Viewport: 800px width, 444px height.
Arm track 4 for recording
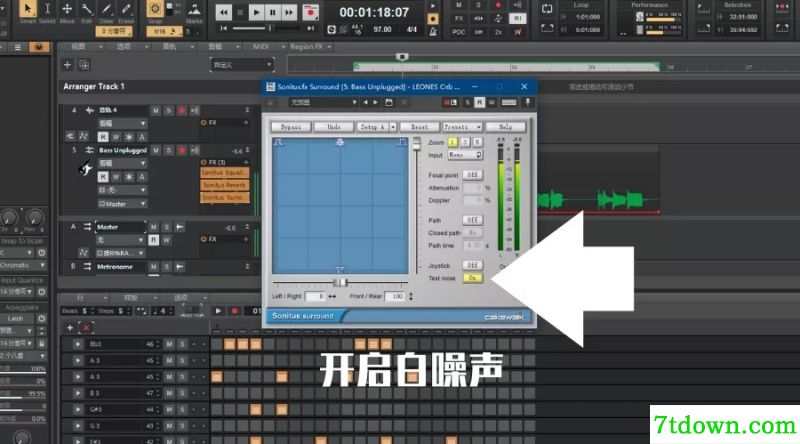click(x=181, y=110)
